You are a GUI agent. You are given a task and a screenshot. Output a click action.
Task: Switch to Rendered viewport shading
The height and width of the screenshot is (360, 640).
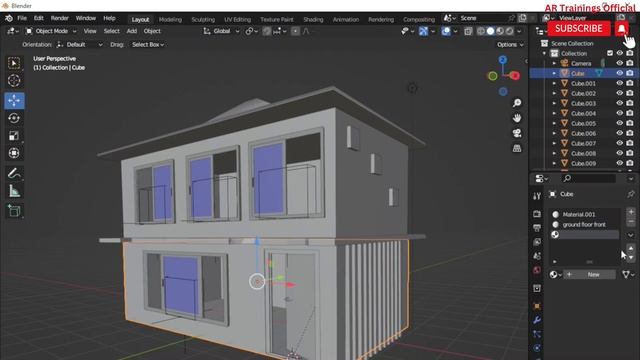pos(509,31)
